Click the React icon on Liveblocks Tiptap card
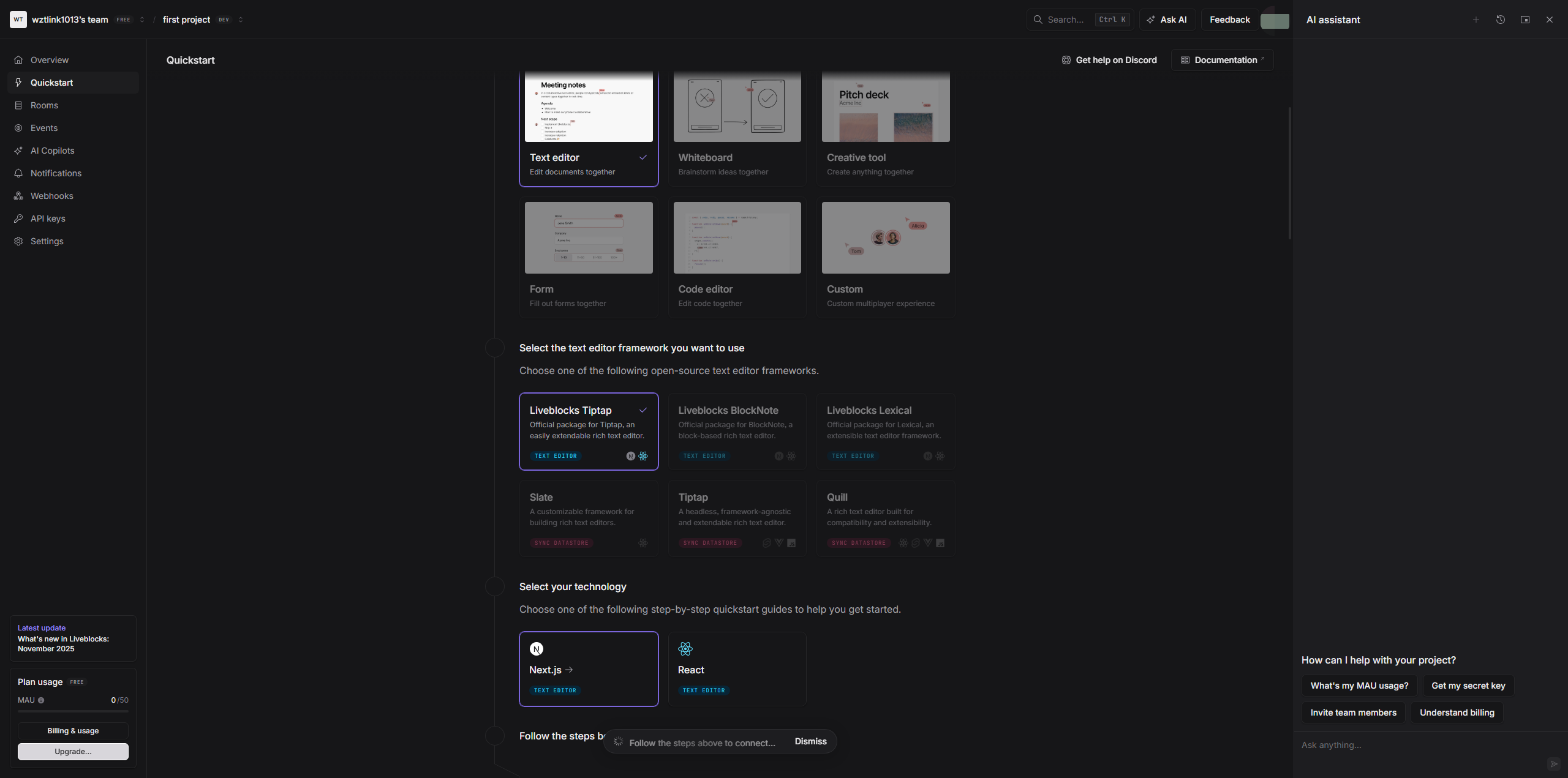This screenshot has height=778, width=1568. click(x=643, y=456)
